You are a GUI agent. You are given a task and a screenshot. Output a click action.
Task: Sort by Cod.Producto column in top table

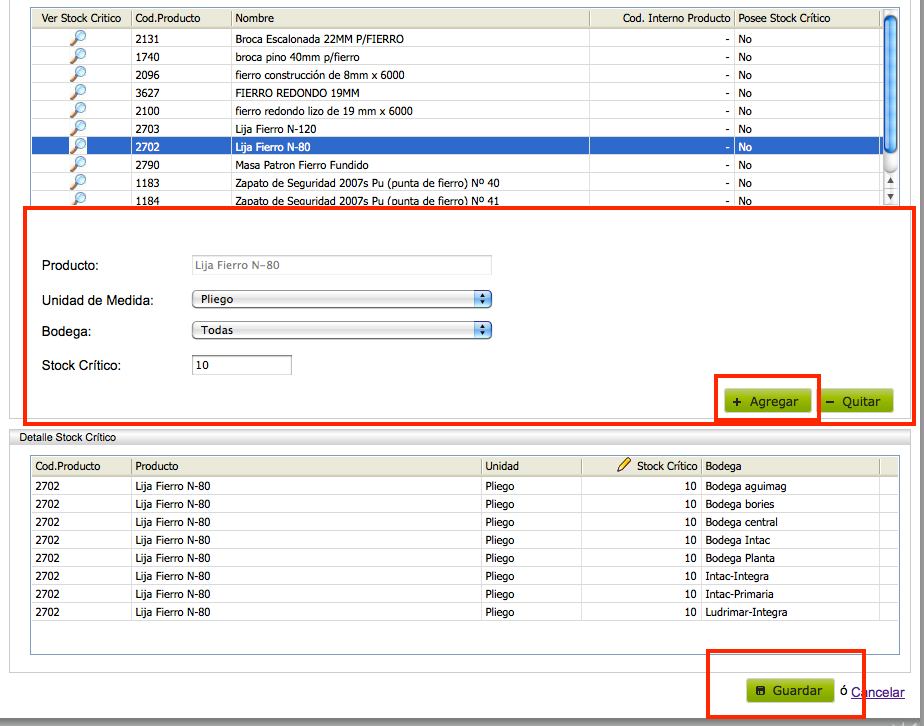click(182, 18)
